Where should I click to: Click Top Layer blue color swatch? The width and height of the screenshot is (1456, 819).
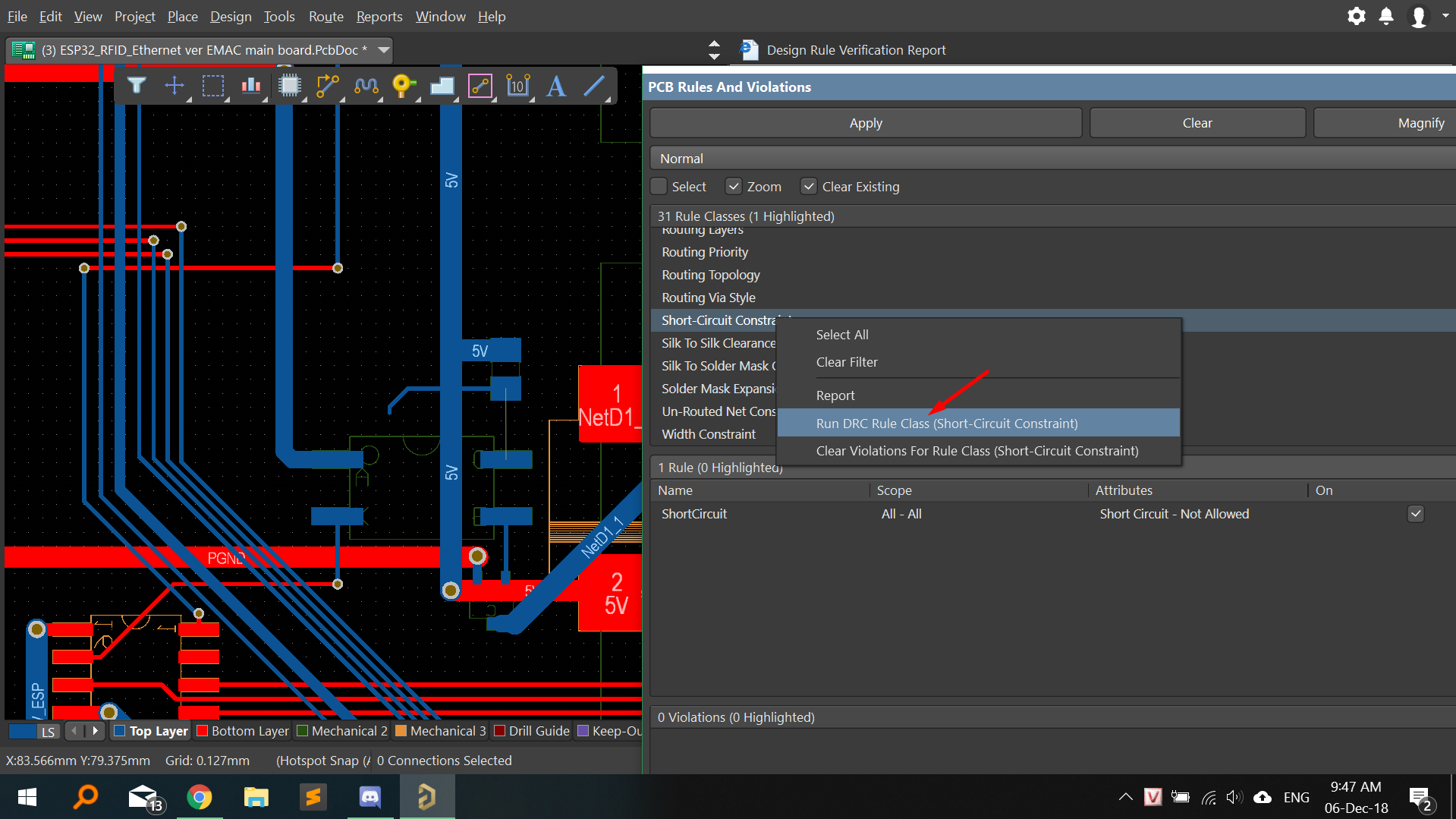[x=119, y=731]
